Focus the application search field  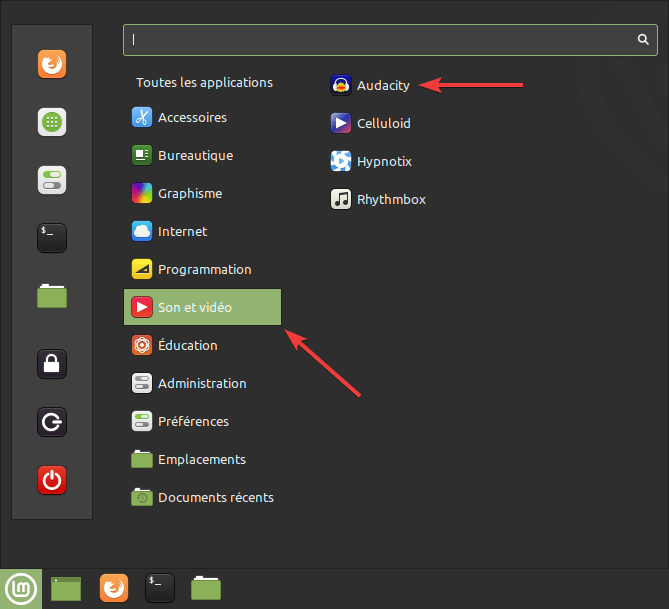390,40
